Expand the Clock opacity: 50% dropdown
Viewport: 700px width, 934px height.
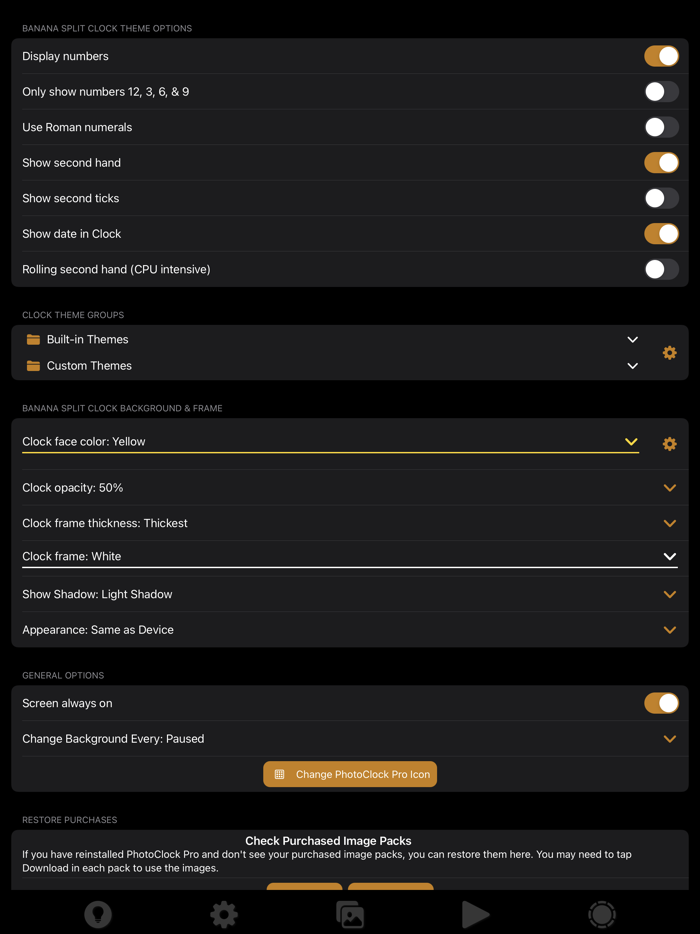[669, 488]
